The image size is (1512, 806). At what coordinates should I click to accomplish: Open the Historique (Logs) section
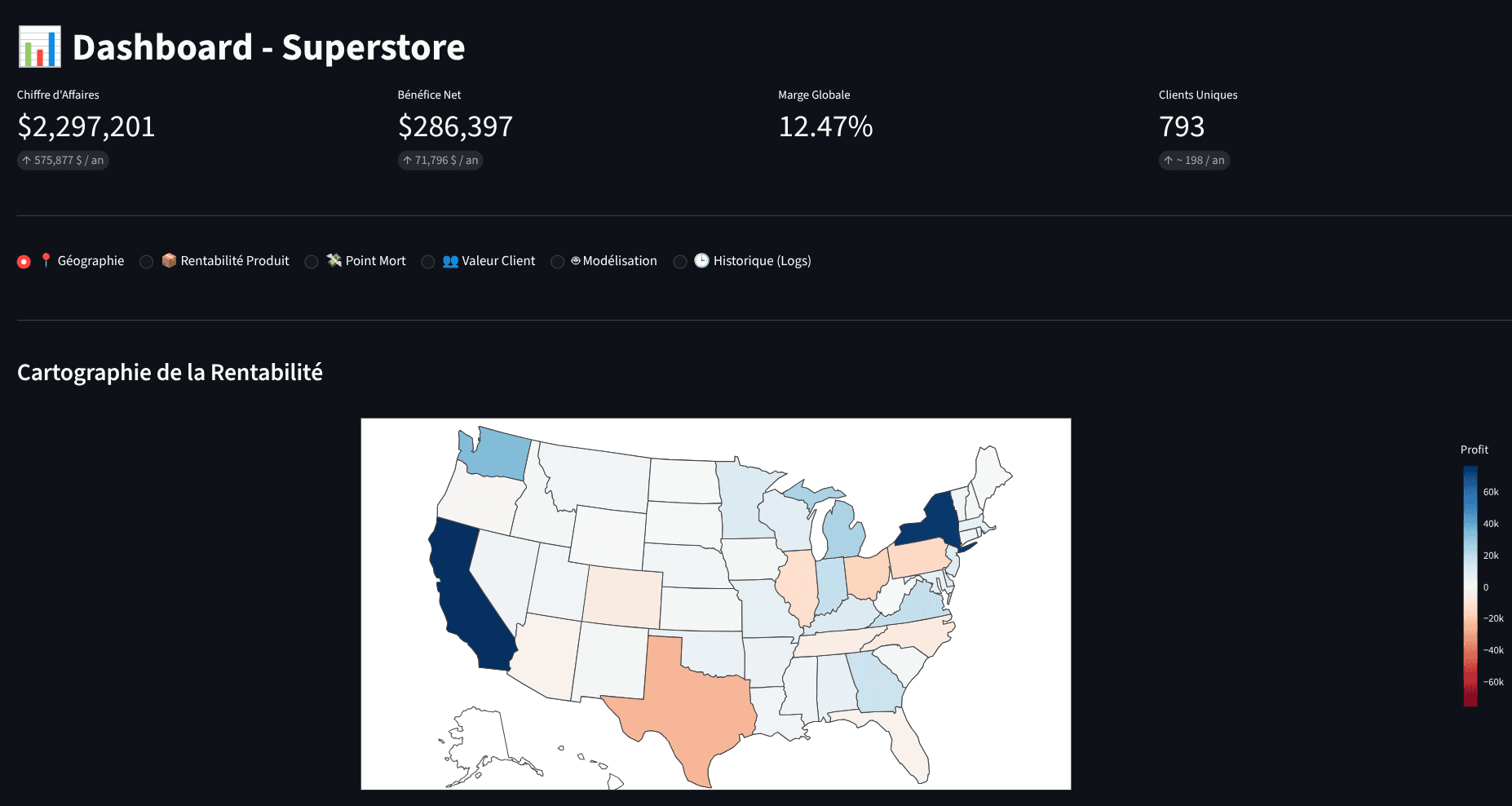coord(680,261)
